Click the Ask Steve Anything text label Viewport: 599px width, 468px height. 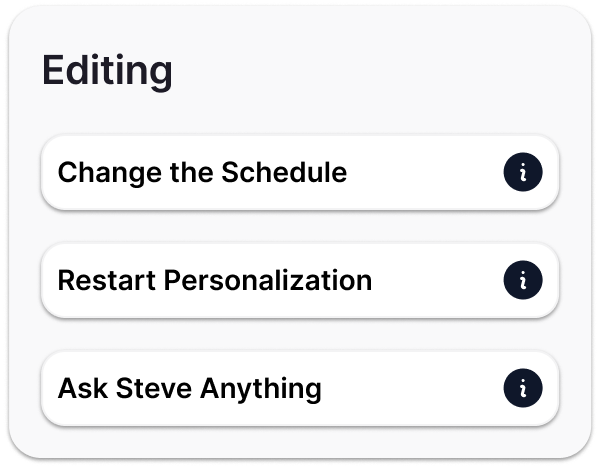[189, 389]
